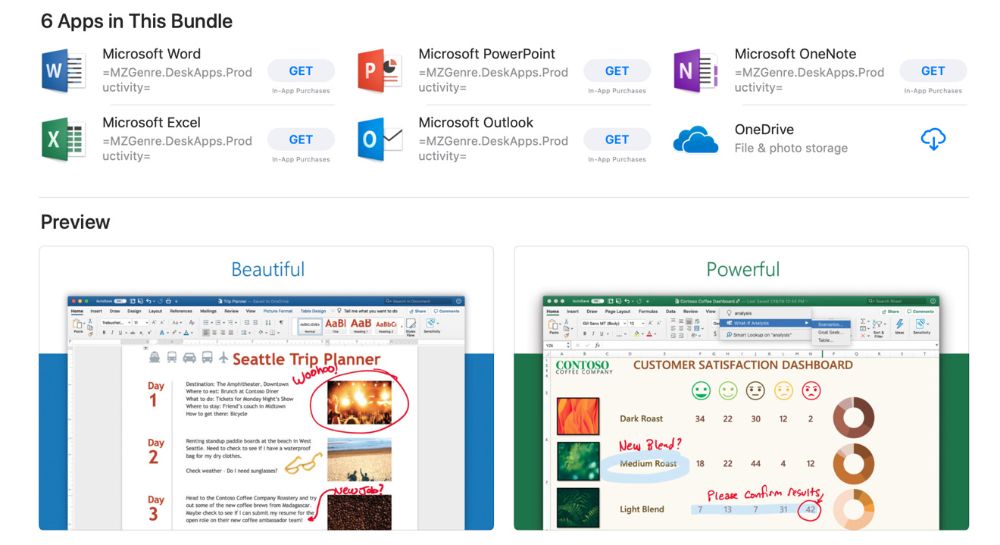This screenshot has height=545, width=1000.
Task: Click 'CUSTOMER SATISFACTION DASHBOARD' in Excel preview
Action: pyautogui.click(x=742, y=365)
